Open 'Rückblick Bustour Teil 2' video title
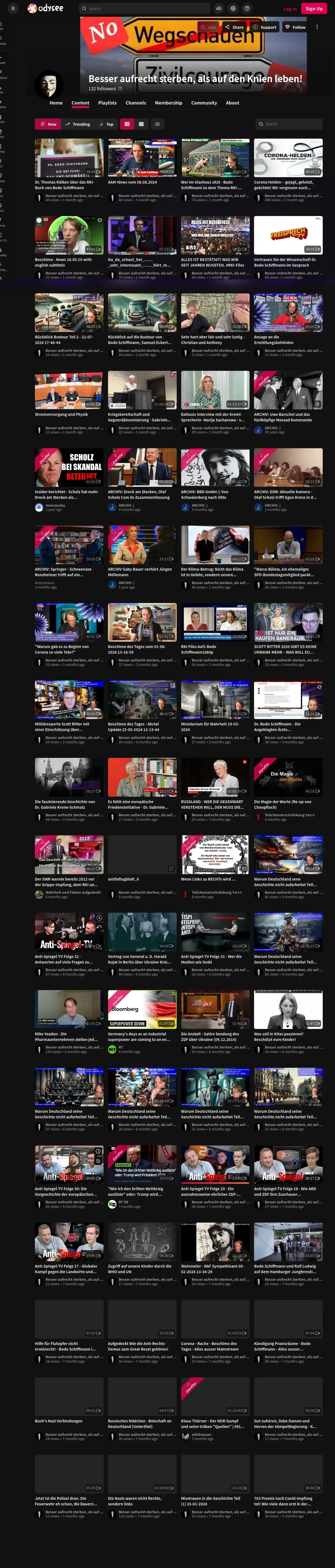This screenshot has height=1568, width=335. pos(64,340)
